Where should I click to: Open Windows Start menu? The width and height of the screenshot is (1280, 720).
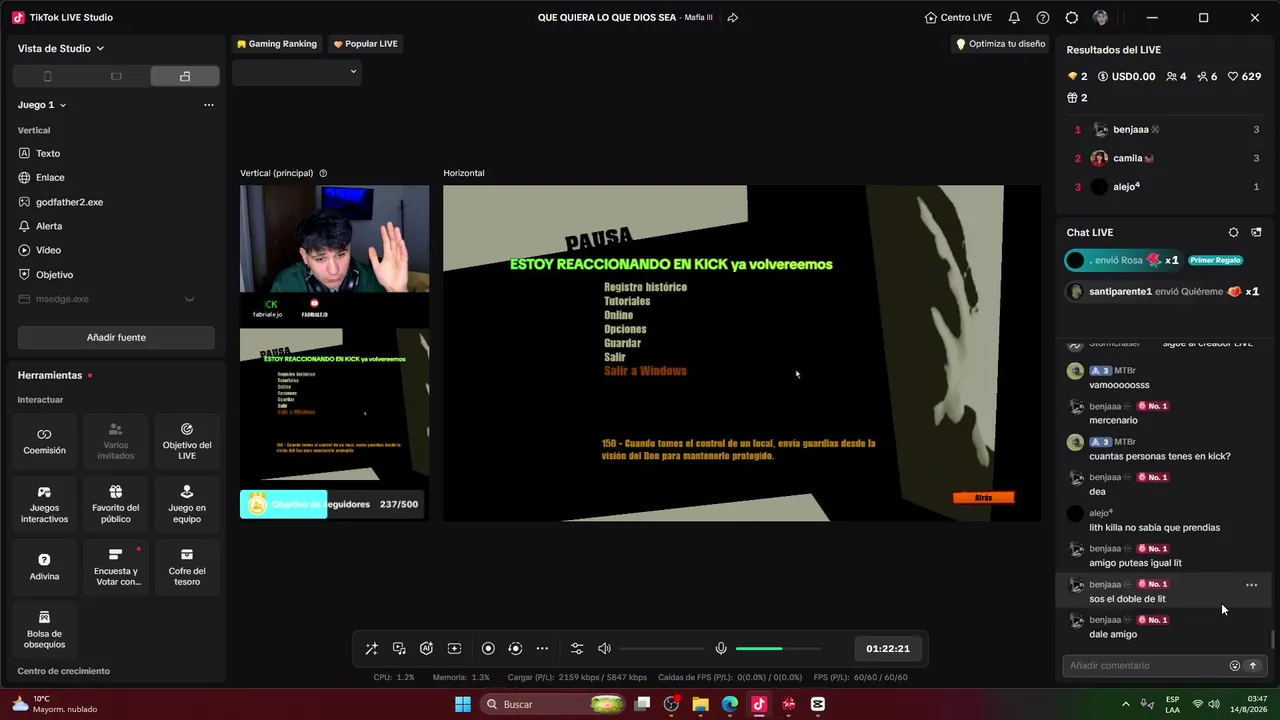(x=463, y=704)
